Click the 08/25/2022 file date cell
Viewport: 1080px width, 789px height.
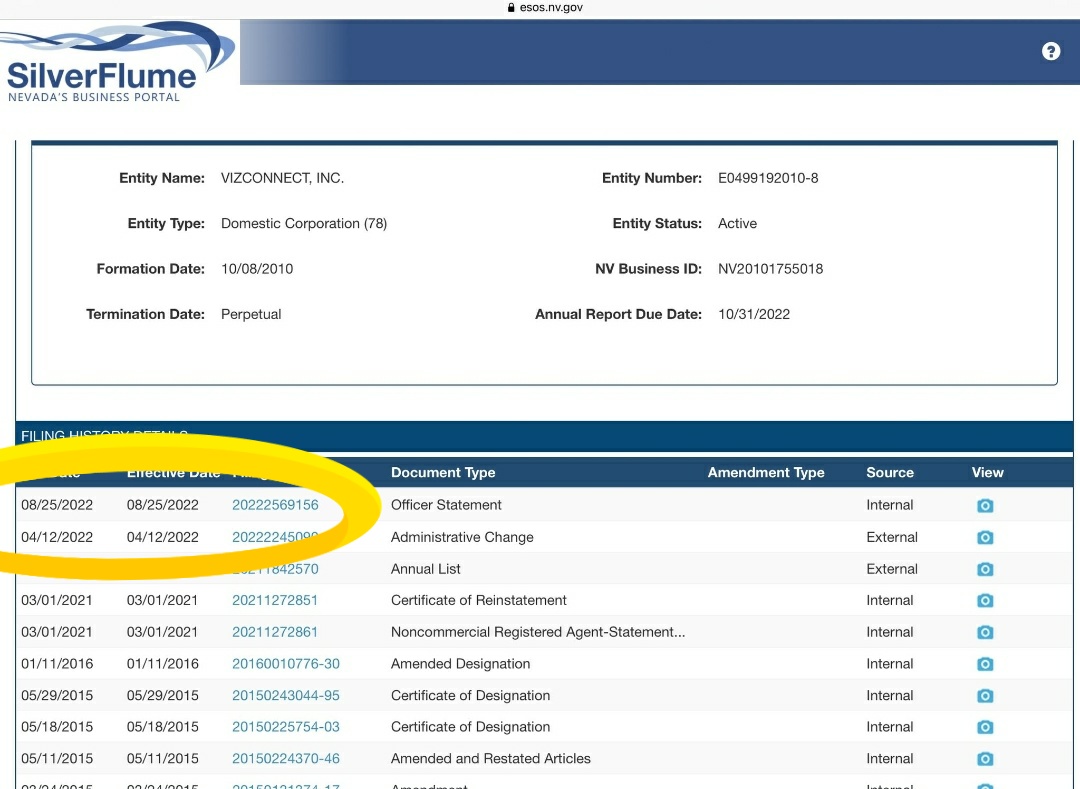pyautogui.click(x=56, y=505)
